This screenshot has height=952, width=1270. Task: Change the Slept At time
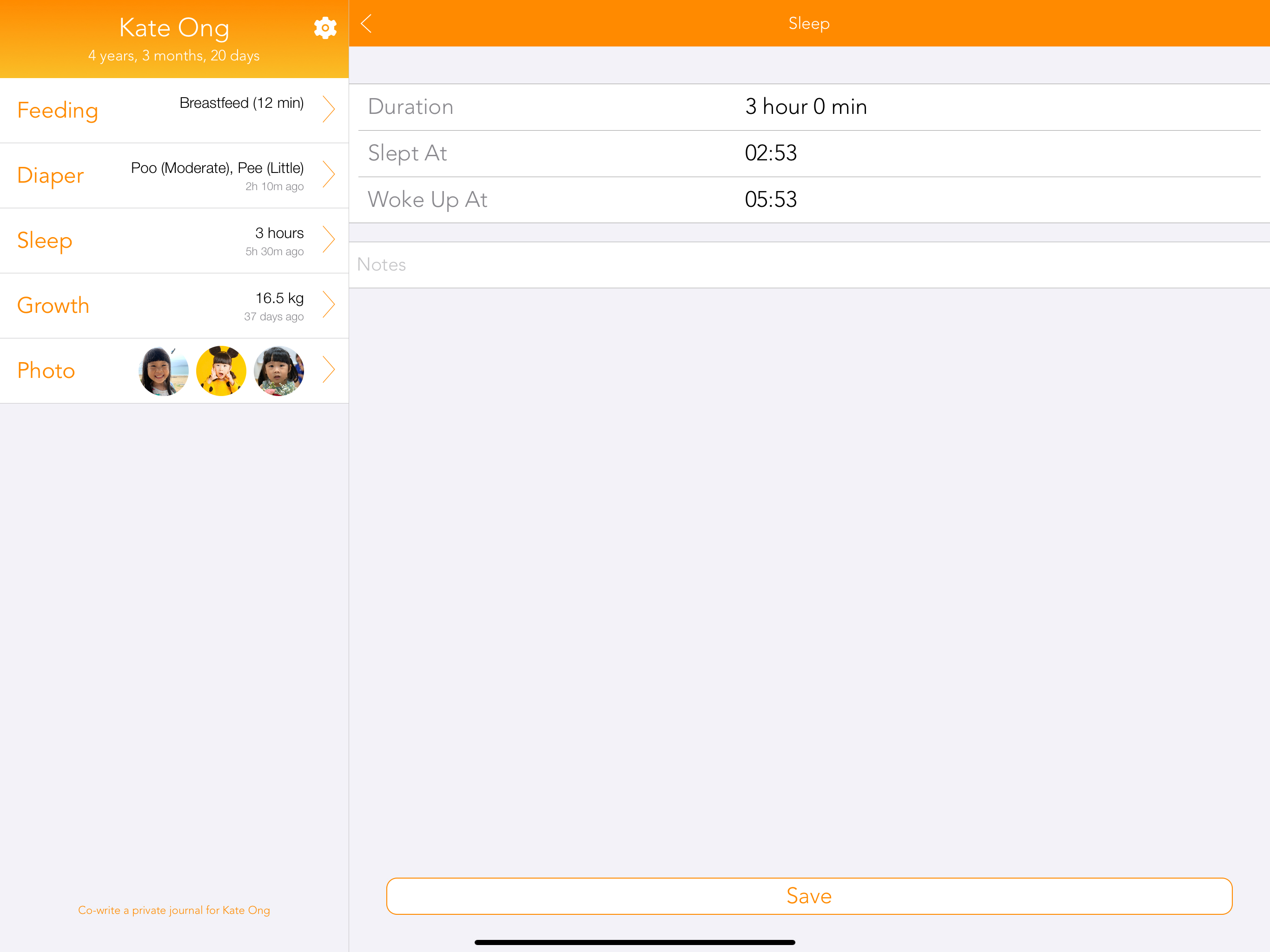point(770,153)
